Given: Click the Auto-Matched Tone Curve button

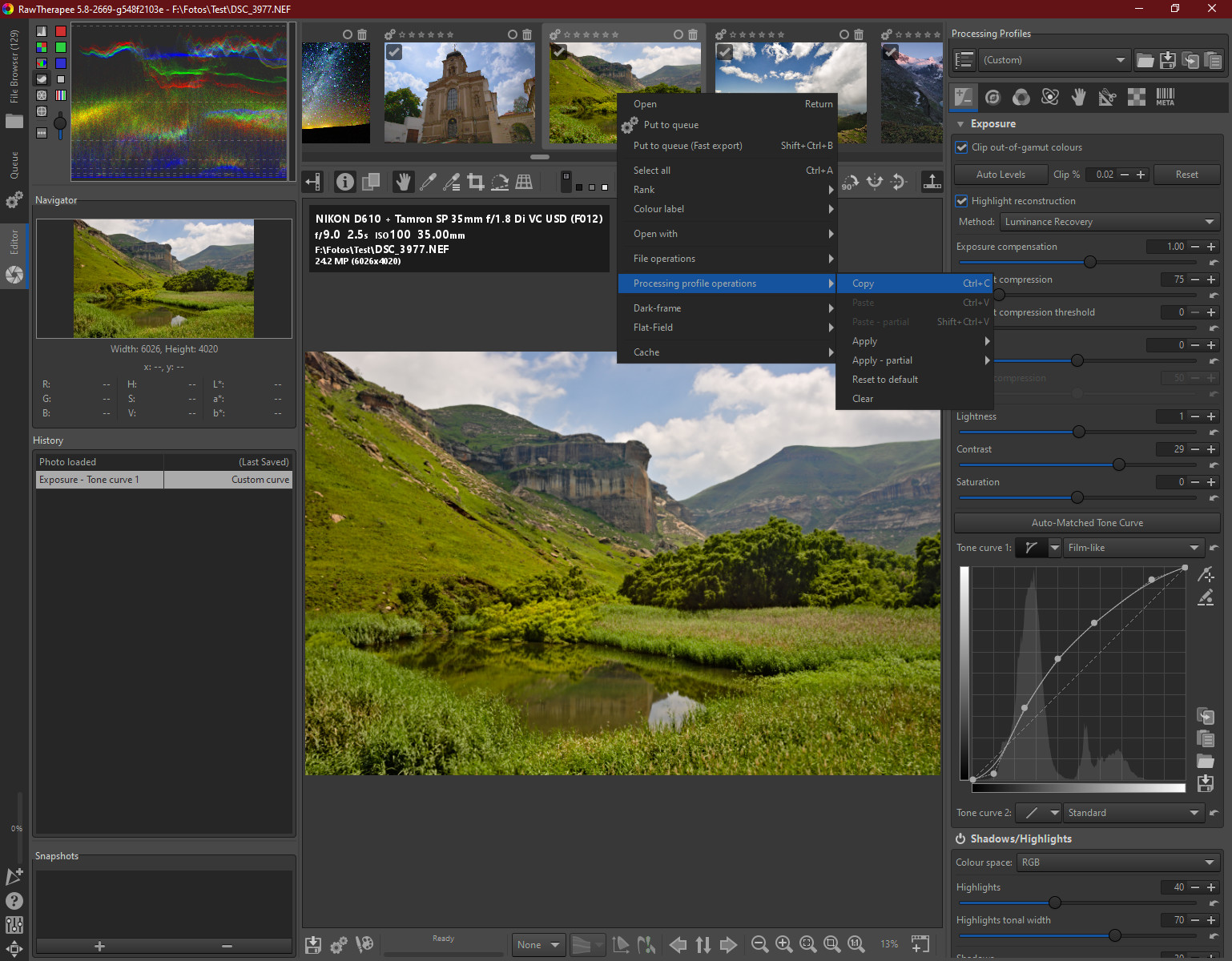Looking at the screenshot, I should [x=1086, y=523].
